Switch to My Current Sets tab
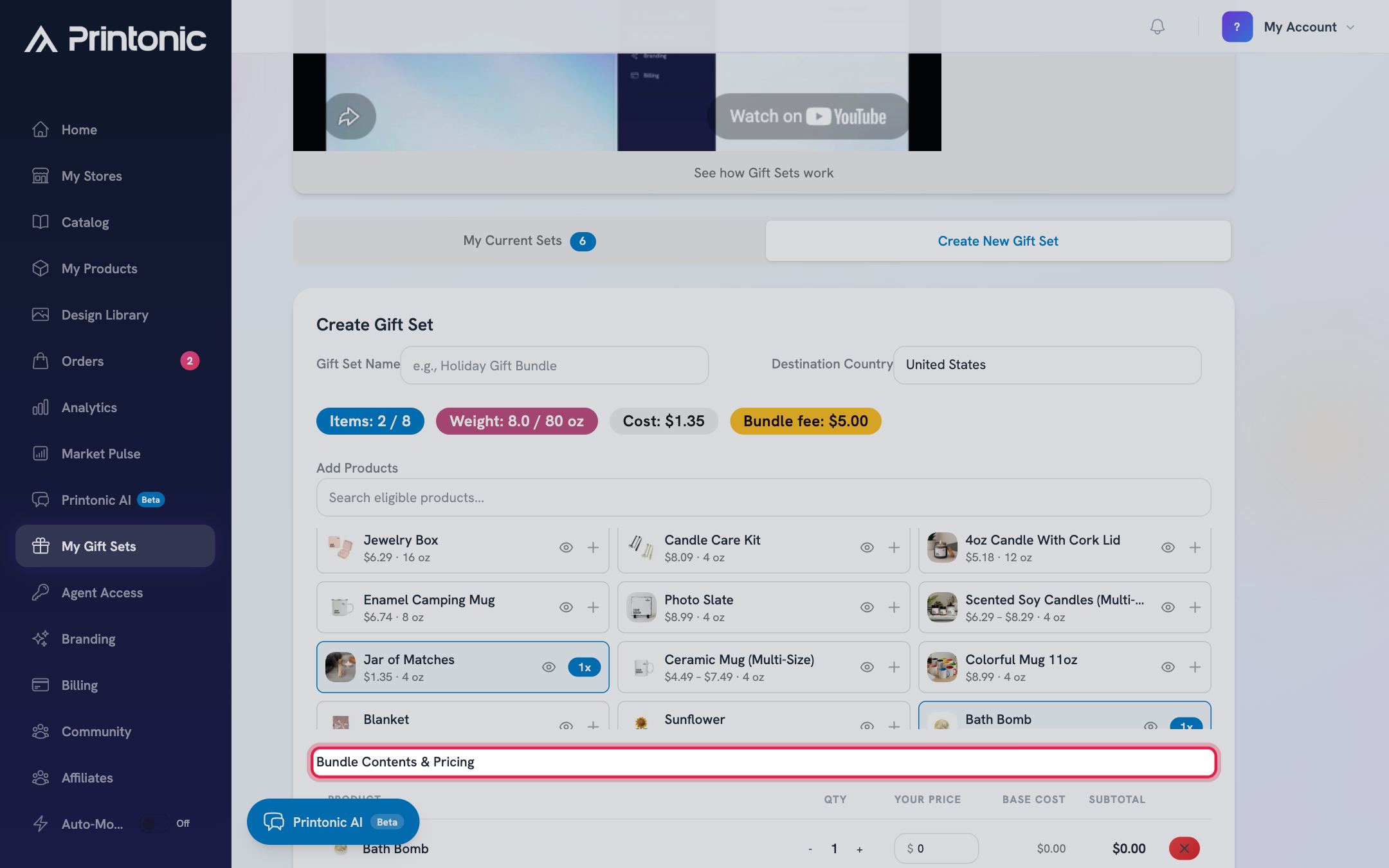Viewport: 1389px width, 868px height. [529, 241]
